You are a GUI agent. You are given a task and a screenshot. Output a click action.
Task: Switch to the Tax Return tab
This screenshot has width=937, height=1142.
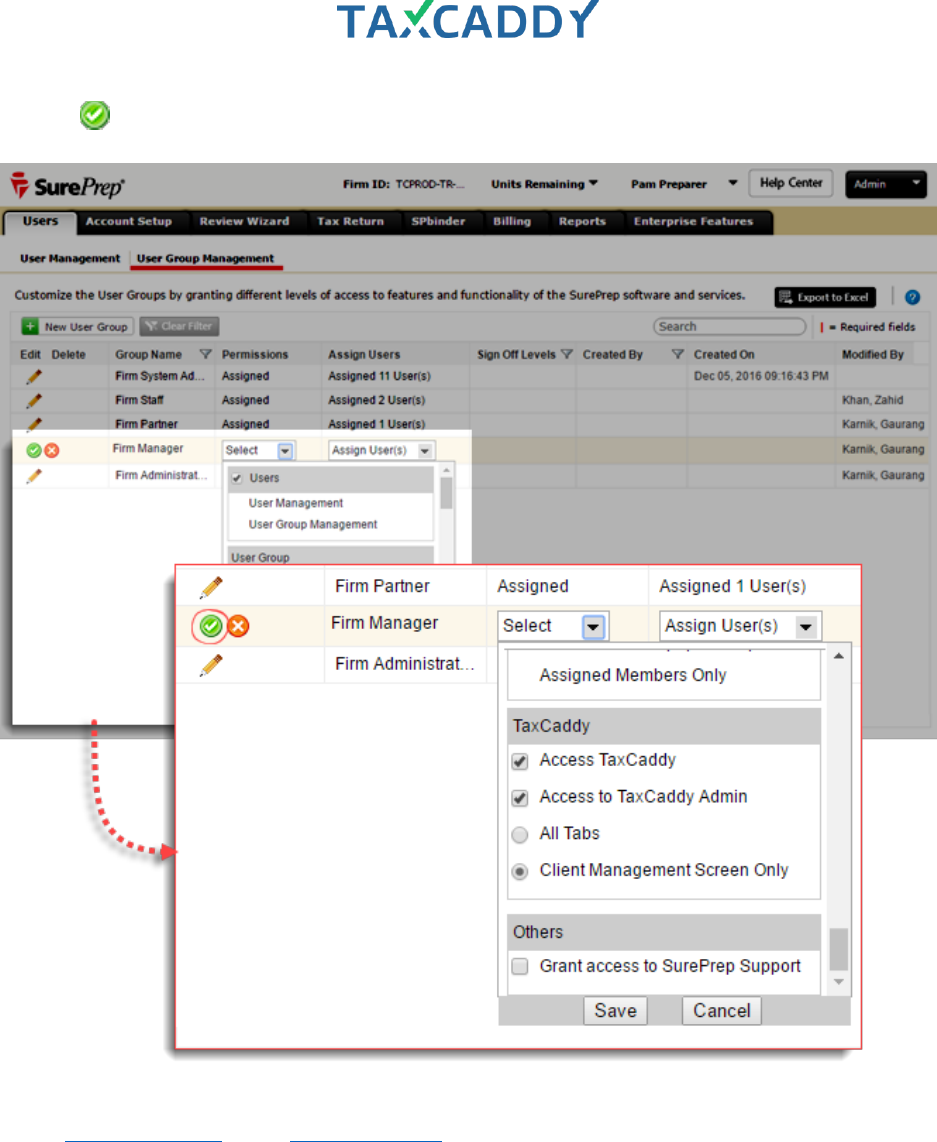[x=350, y=221]
